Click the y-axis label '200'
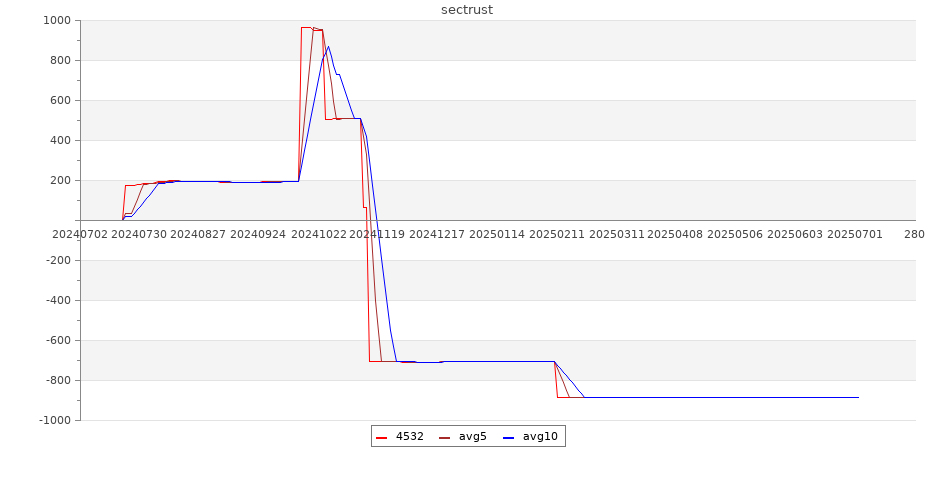935x500 pixels. point(61,180)
